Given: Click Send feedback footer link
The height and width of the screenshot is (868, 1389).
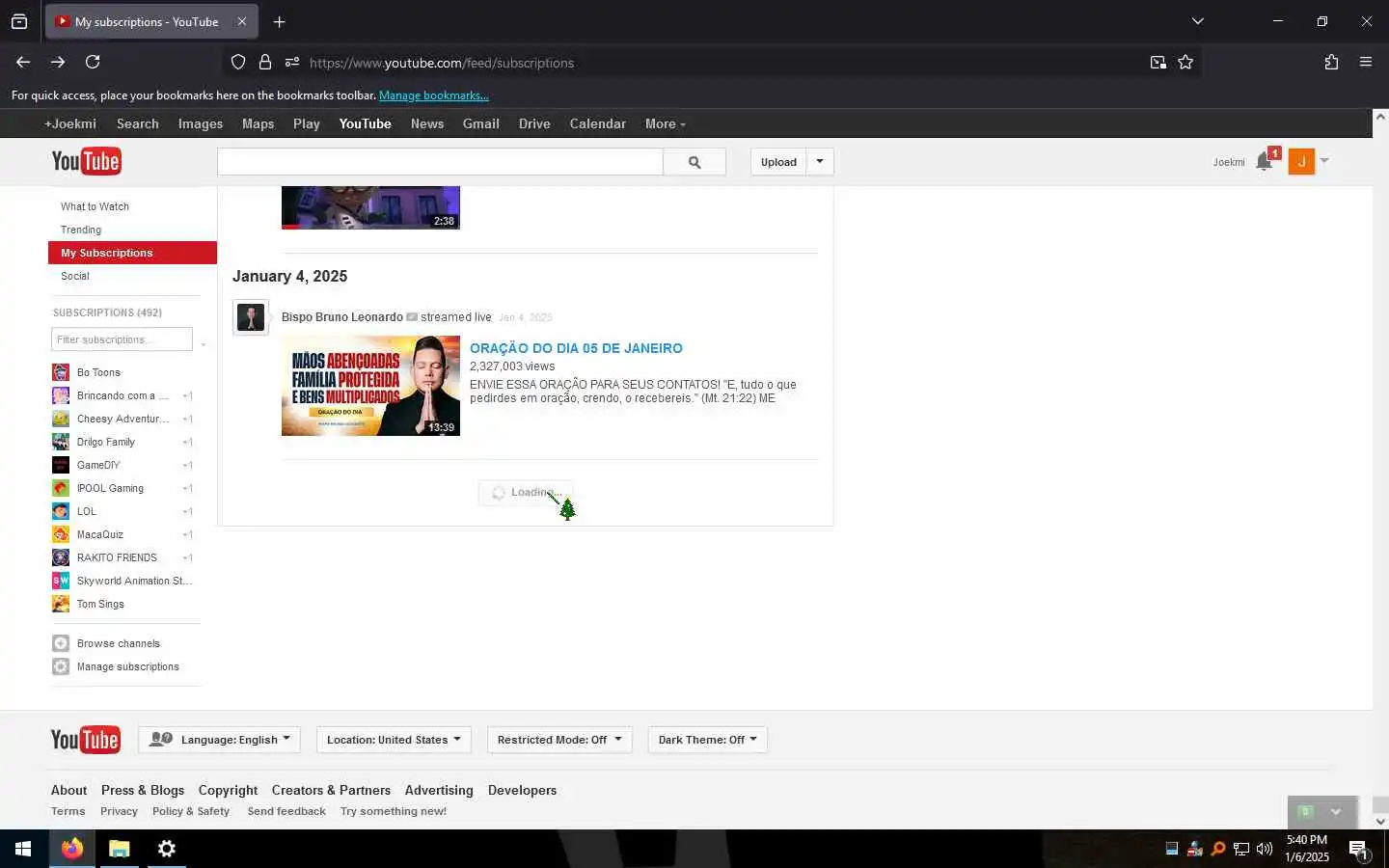Looking at the screenshot, I should point(286,811).
